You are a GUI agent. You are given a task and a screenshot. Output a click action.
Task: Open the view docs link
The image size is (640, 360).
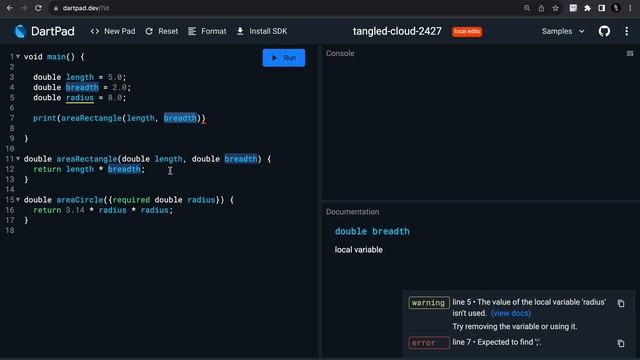(511, 313)
